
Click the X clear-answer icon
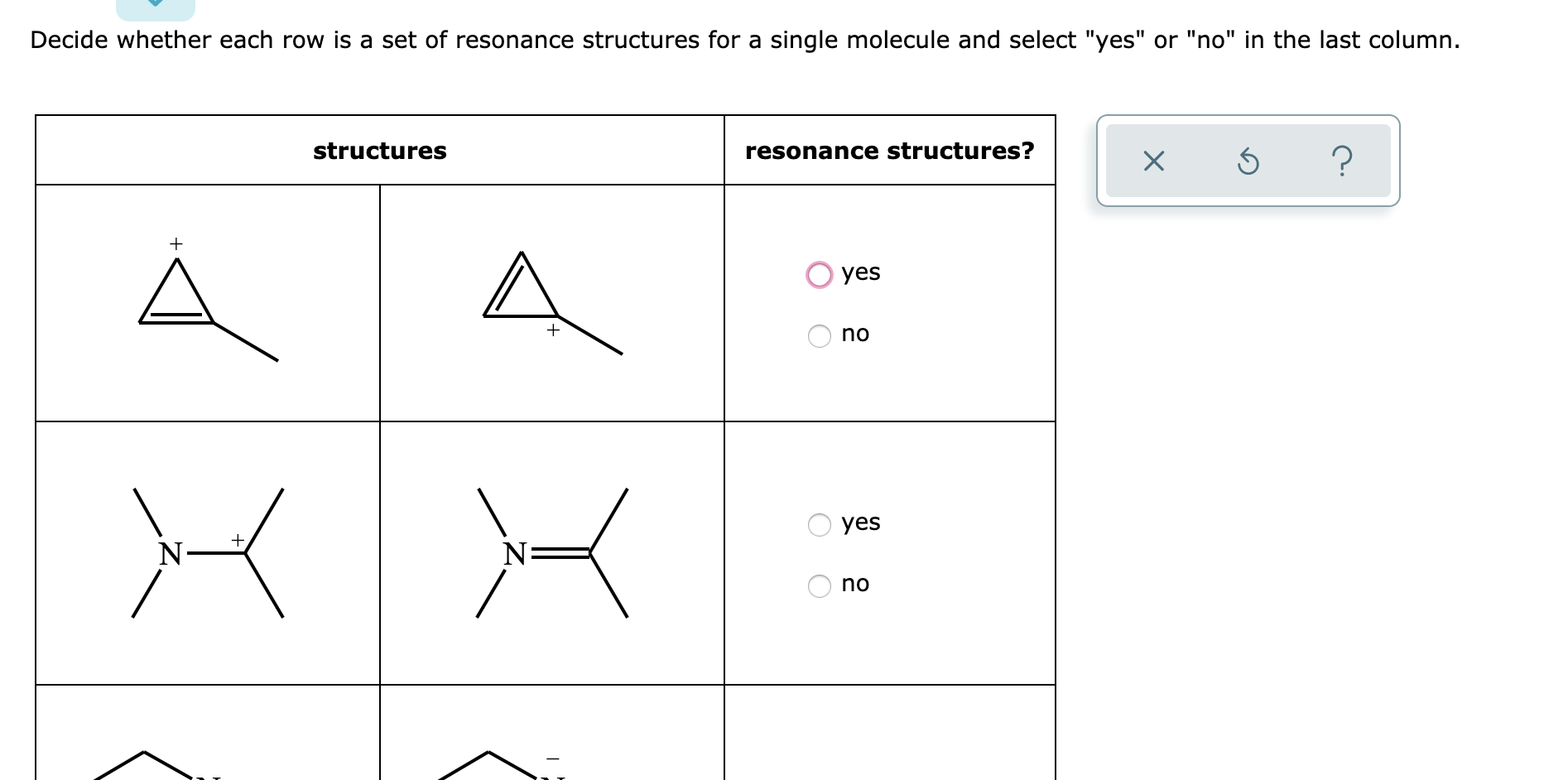1152,161
